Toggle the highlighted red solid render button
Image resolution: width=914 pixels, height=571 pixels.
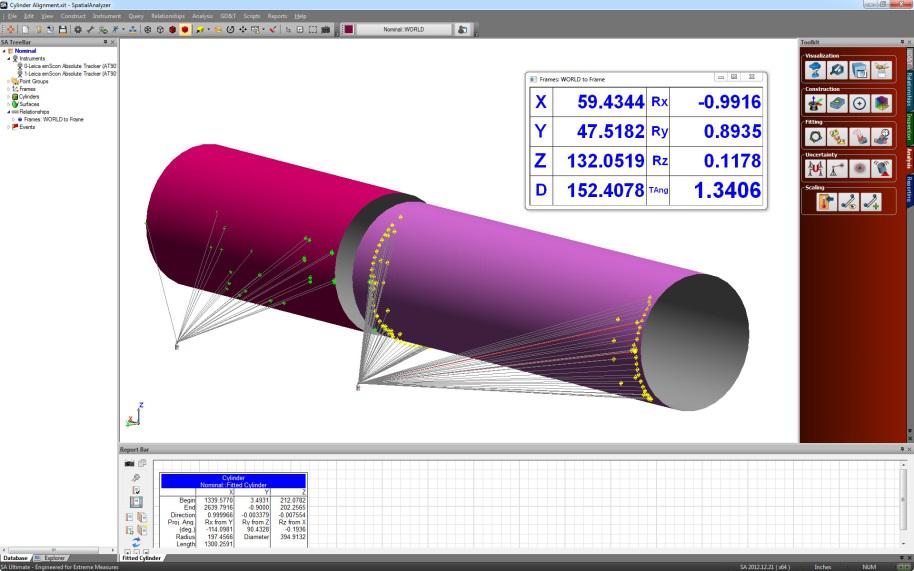(x=186, y=30)
